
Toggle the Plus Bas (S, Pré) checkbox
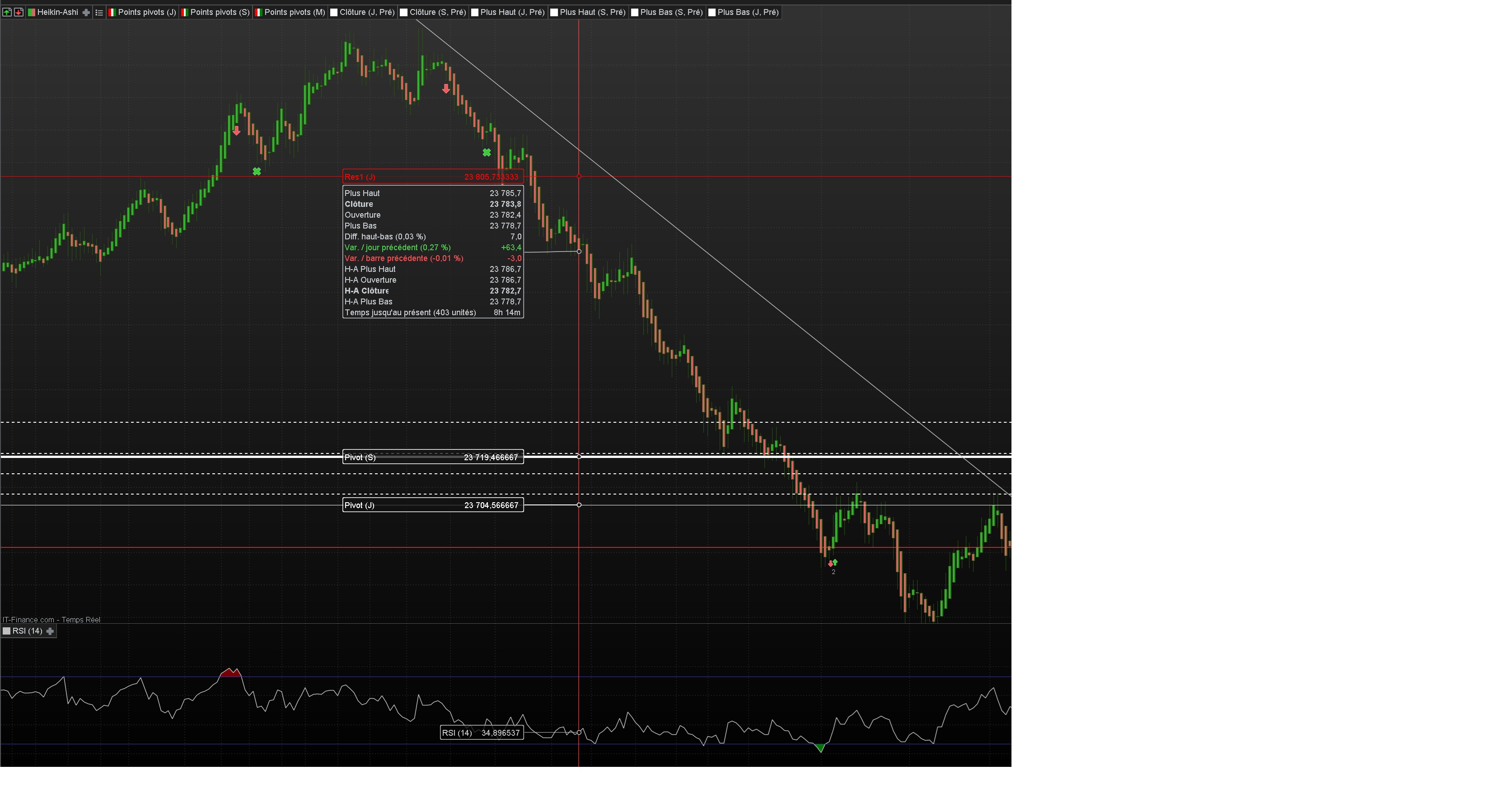pos(635,12)
